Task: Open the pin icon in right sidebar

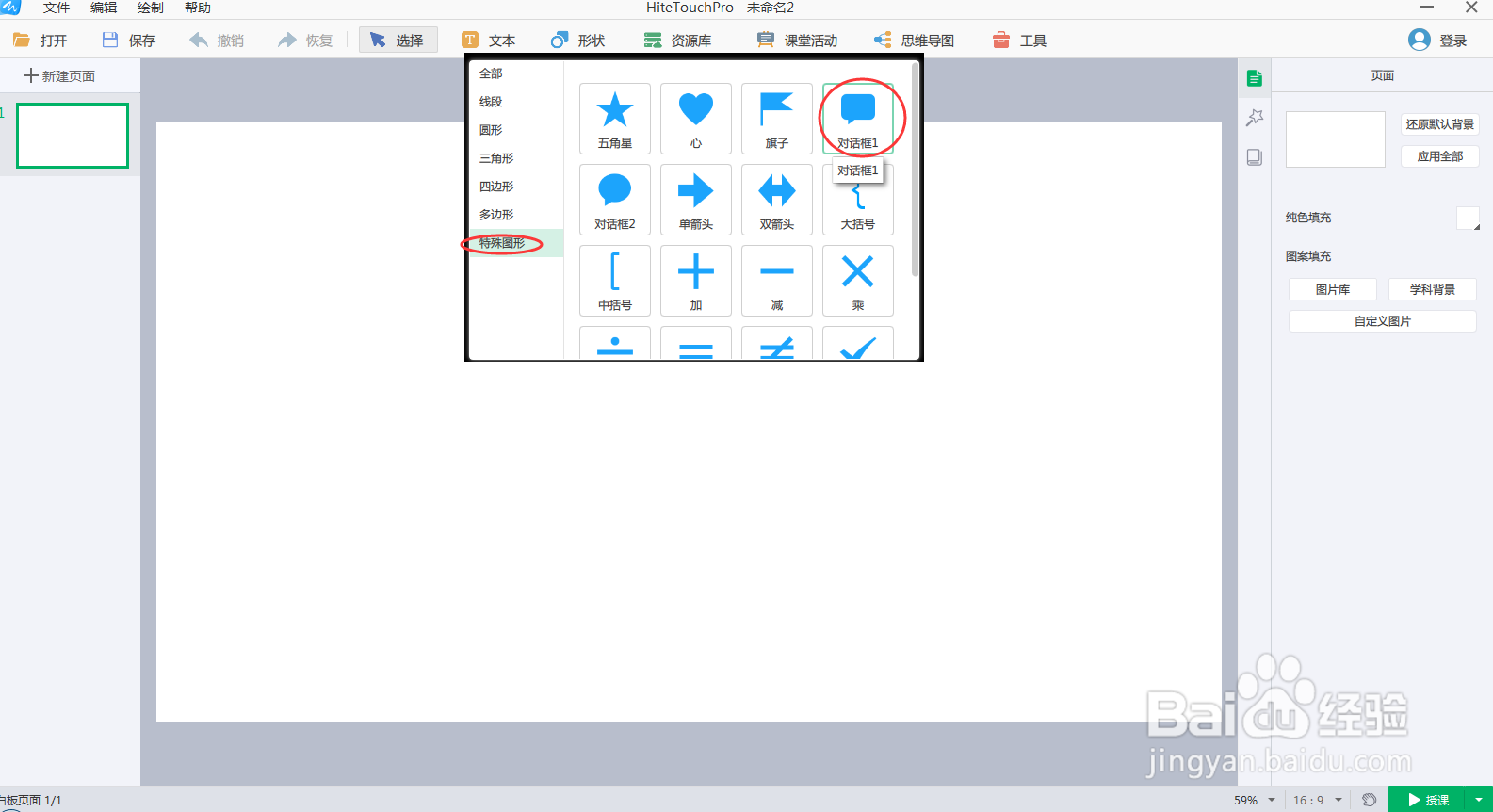Action: pyautogui.click(x=1254, y=118)
